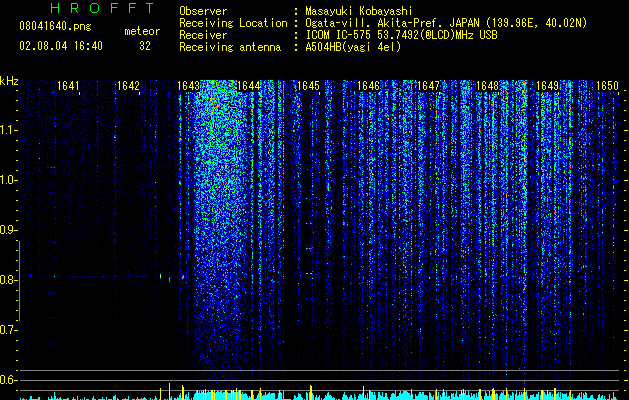Click the date stamp 02.08.04 16:40
This screenshot has width=629, height=400.
click(61, 46)
